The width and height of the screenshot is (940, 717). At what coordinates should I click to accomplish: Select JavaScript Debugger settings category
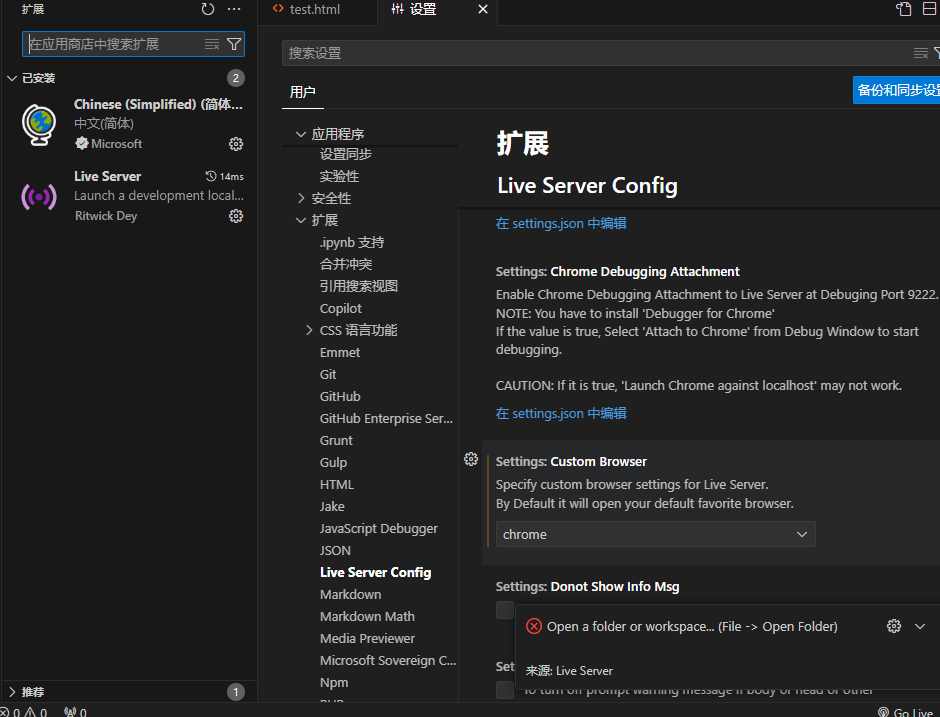(379, 529)
